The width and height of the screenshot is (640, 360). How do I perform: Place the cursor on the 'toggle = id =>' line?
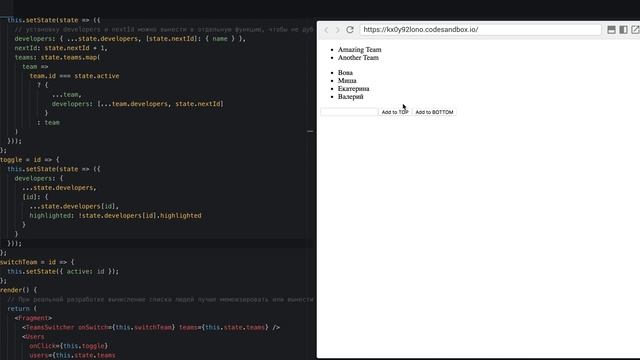(30, 160)
